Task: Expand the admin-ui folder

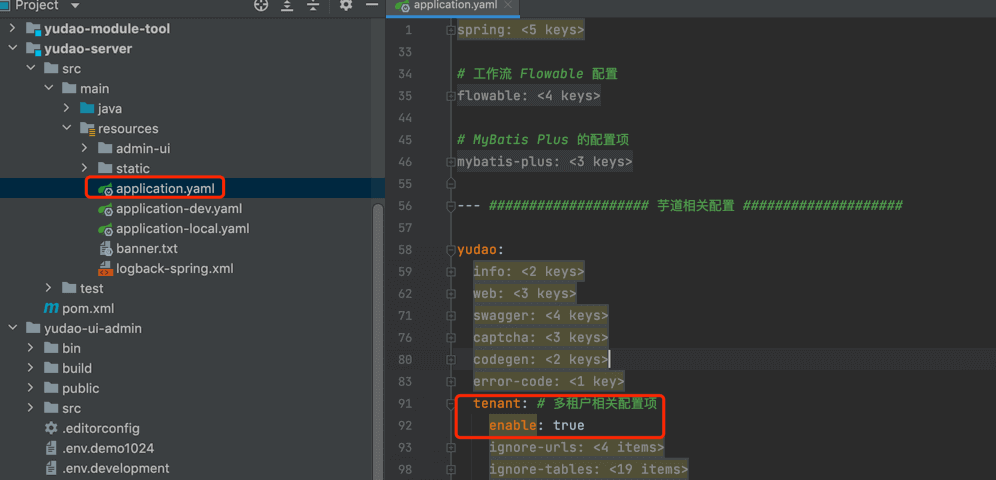Action: point(85,149)
